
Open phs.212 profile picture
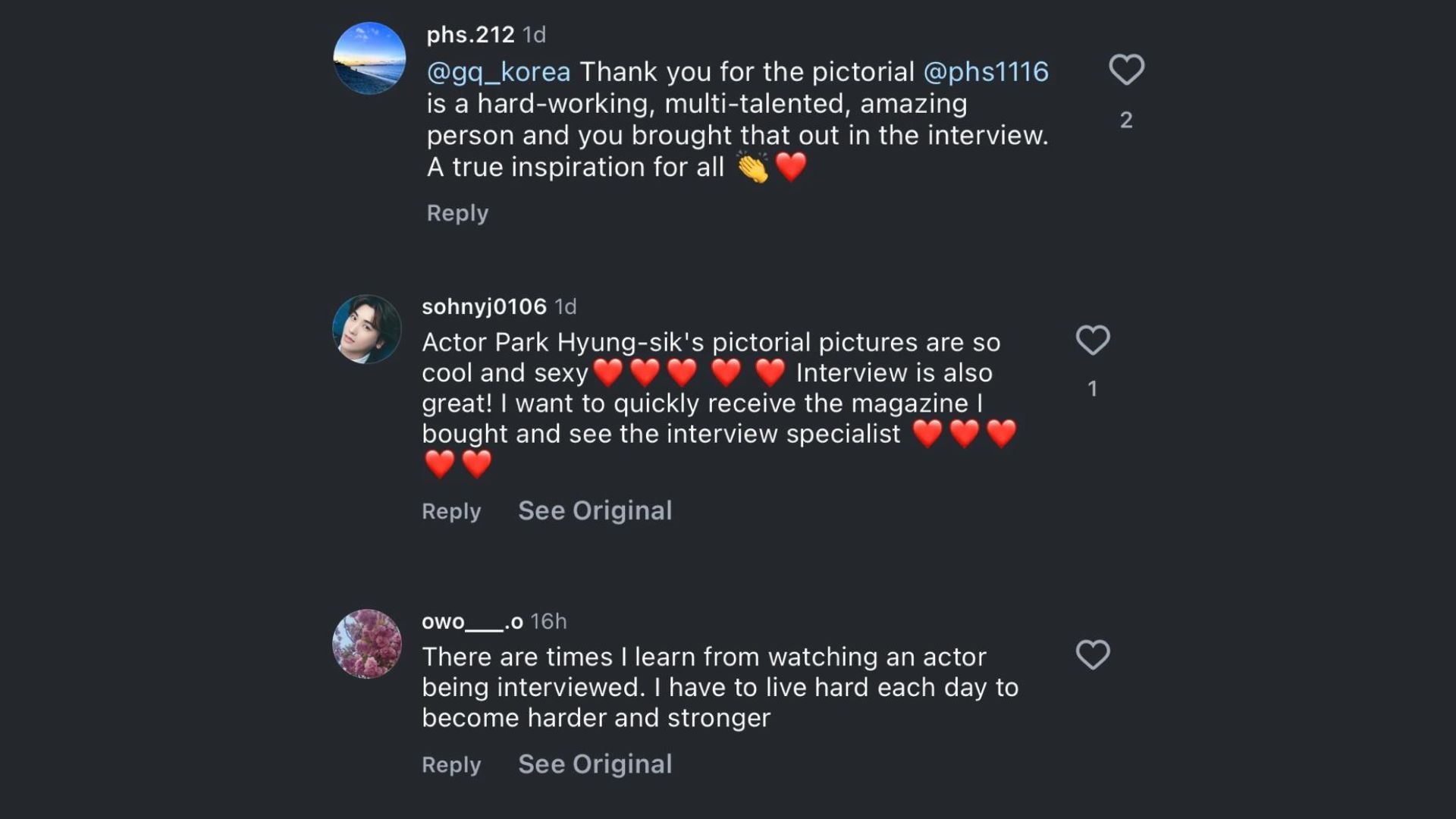(369, 58)
